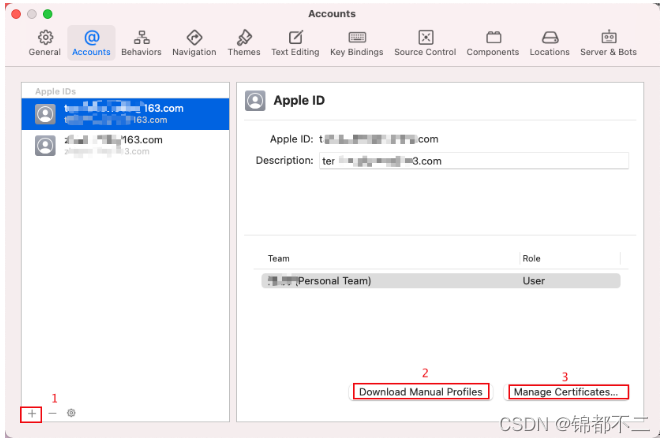Open Source Control preferences
The width and height of the screenshot is (665, 443).
425,42
